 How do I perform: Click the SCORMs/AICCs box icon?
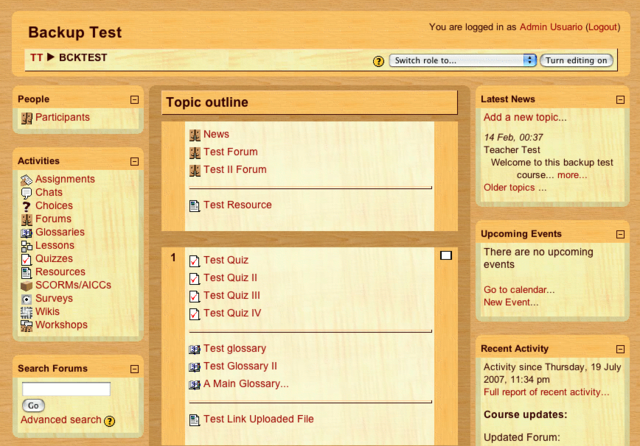click(27, 286)
